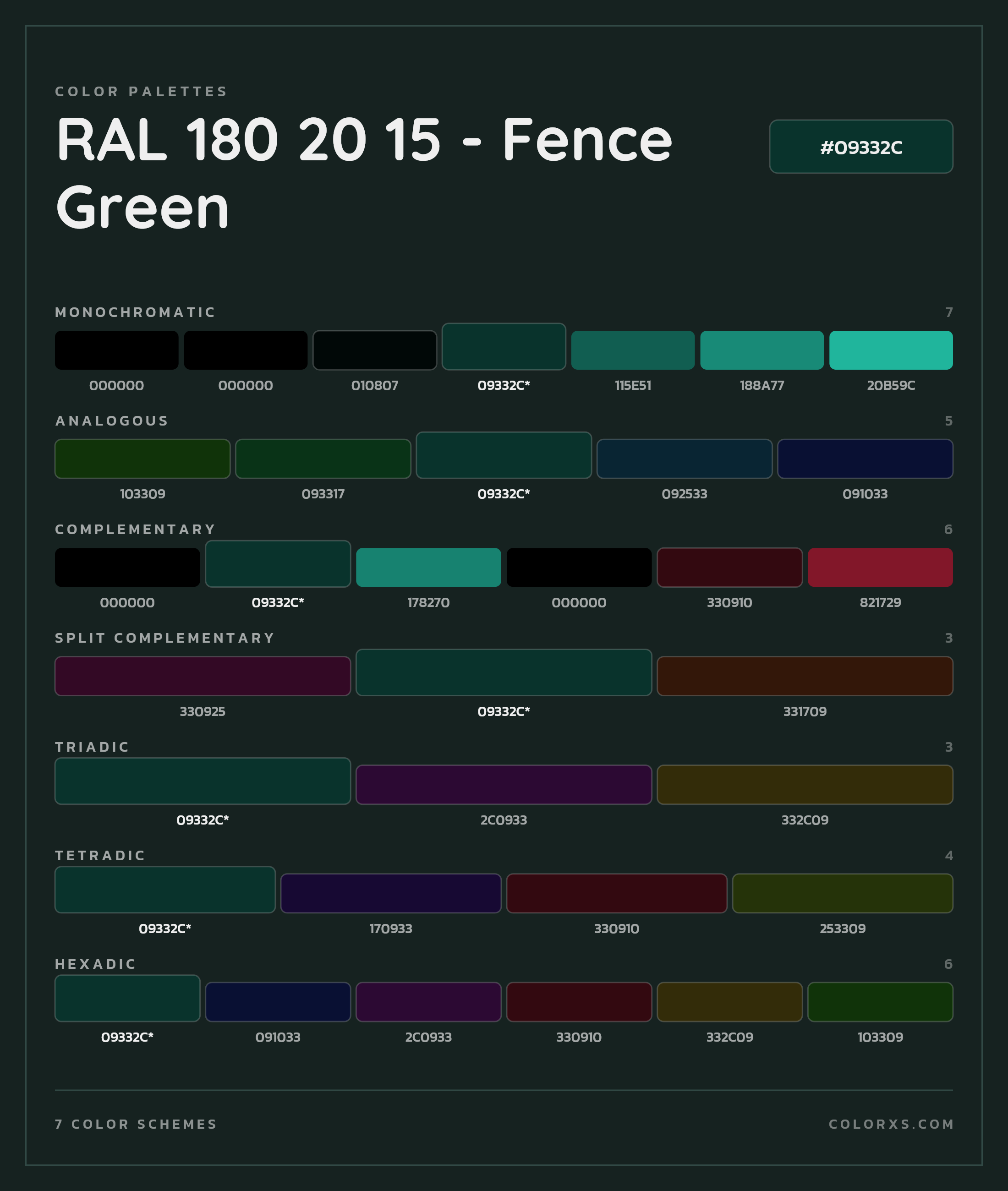
Task: Pick the 091033 swatch in Hexadic row
Action: pyautogui.click(x=278, y=1001)
